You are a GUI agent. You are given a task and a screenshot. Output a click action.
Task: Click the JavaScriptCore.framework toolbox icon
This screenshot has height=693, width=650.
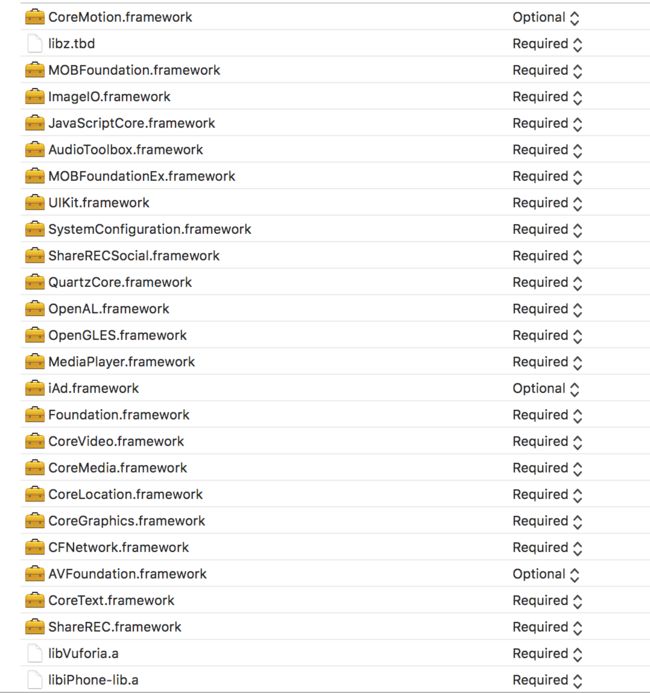[35, 123]
